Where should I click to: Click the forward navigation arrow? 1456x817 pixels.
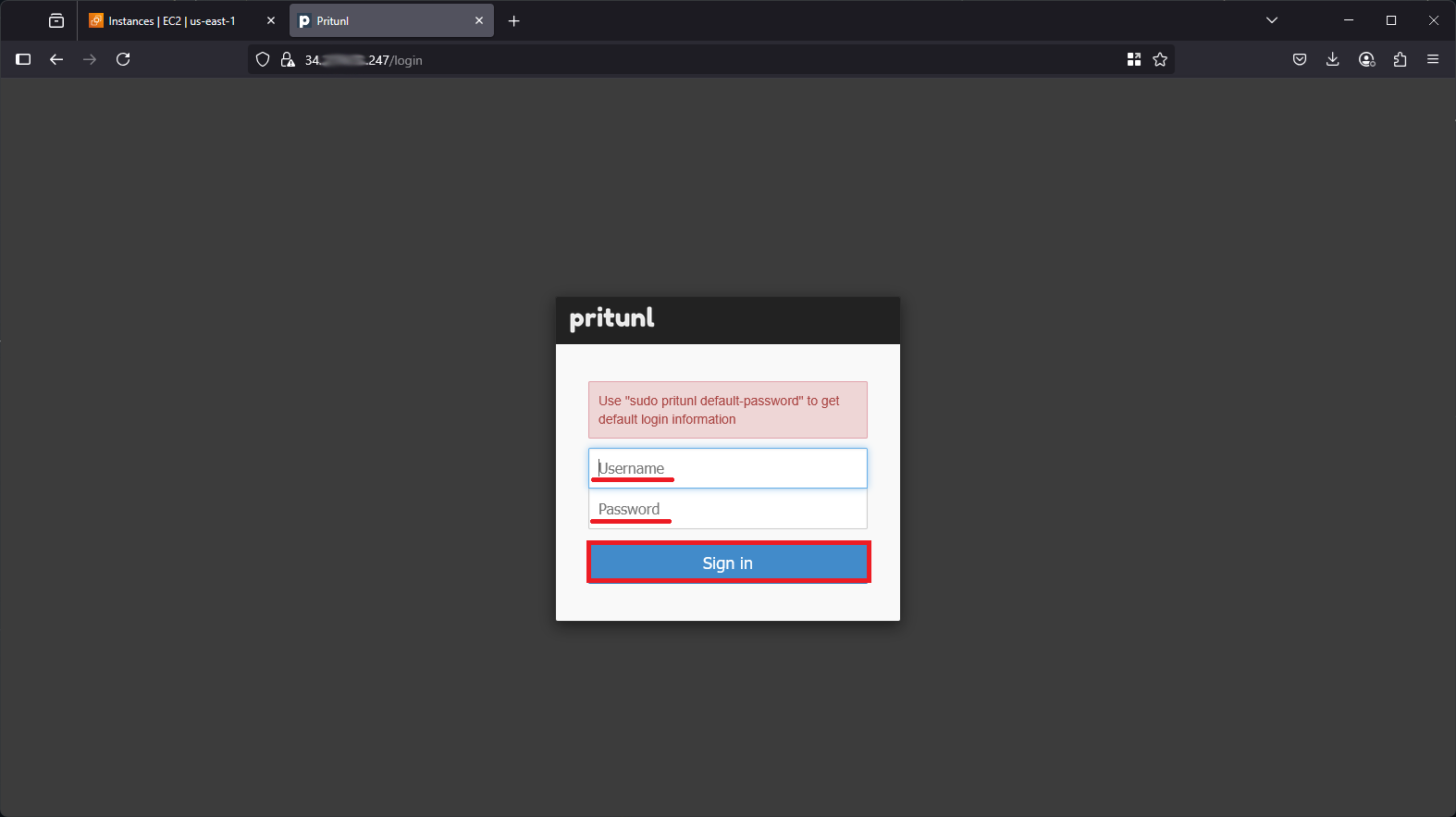[90, 59]
